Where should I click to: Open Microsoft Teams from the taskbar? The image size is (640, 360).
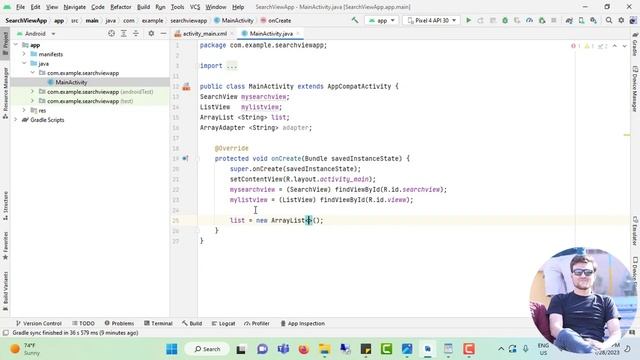283,349
